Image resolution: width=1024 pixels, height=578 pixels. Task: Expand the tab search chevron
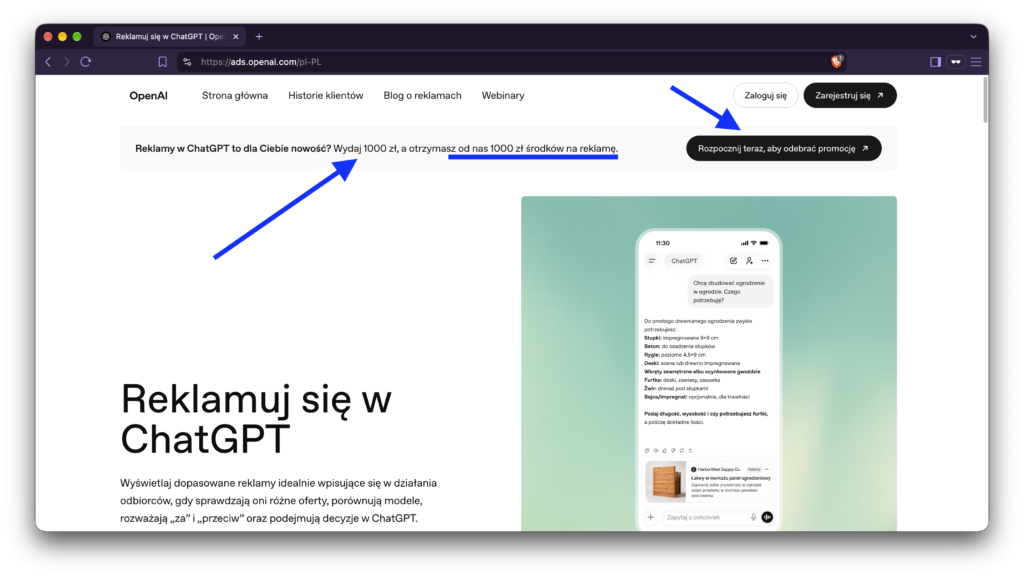pos(973,37)
